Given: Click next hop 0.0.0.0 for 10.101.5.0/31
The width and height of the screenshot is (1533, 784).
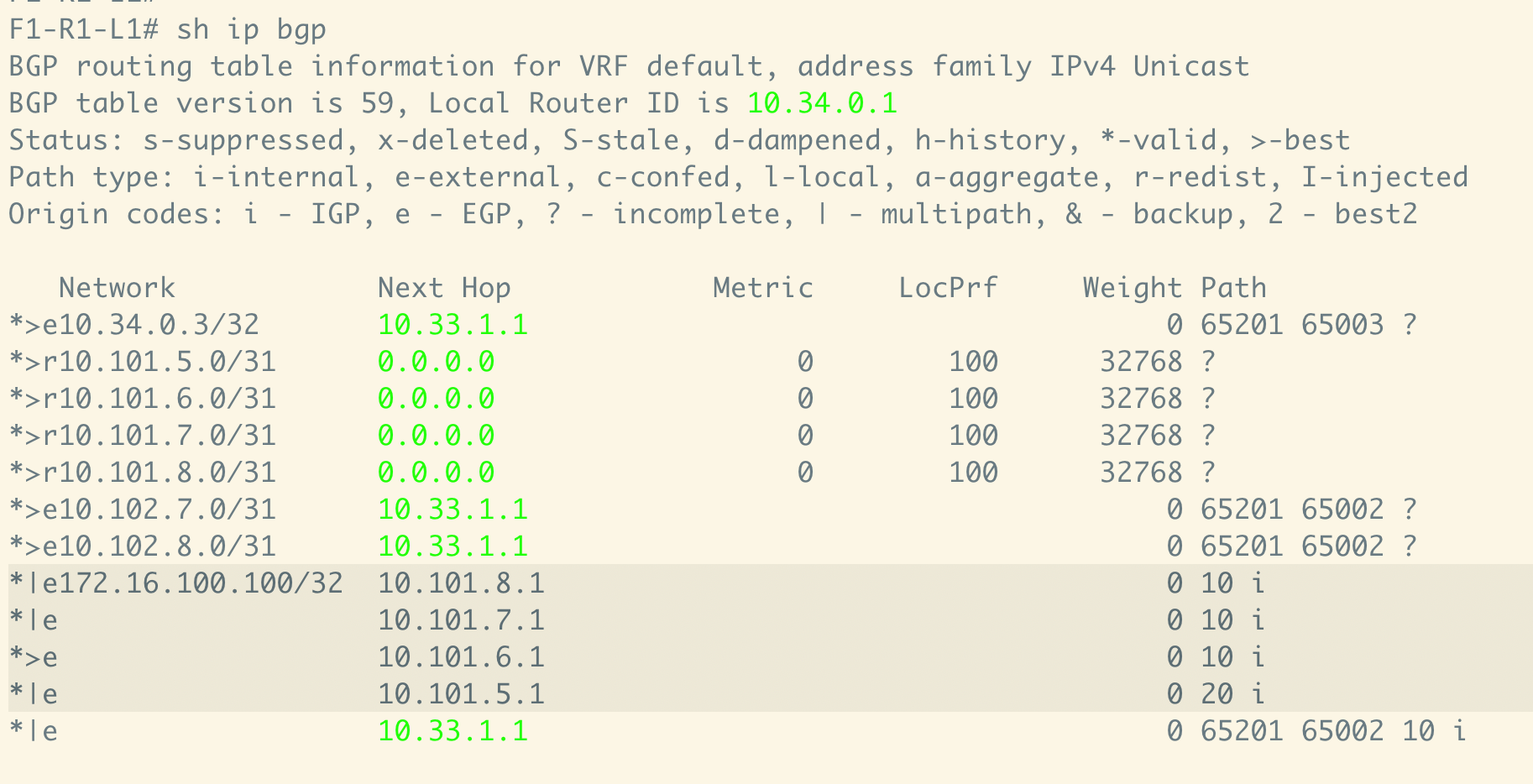Looking at the screenshot, I should coord(436,362).
